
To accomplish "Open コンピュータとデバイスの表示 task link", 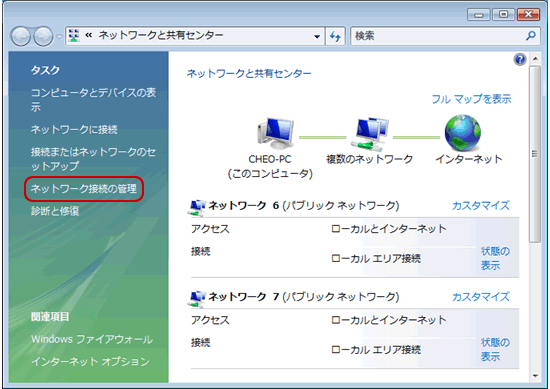I will [x=93, y=100].
